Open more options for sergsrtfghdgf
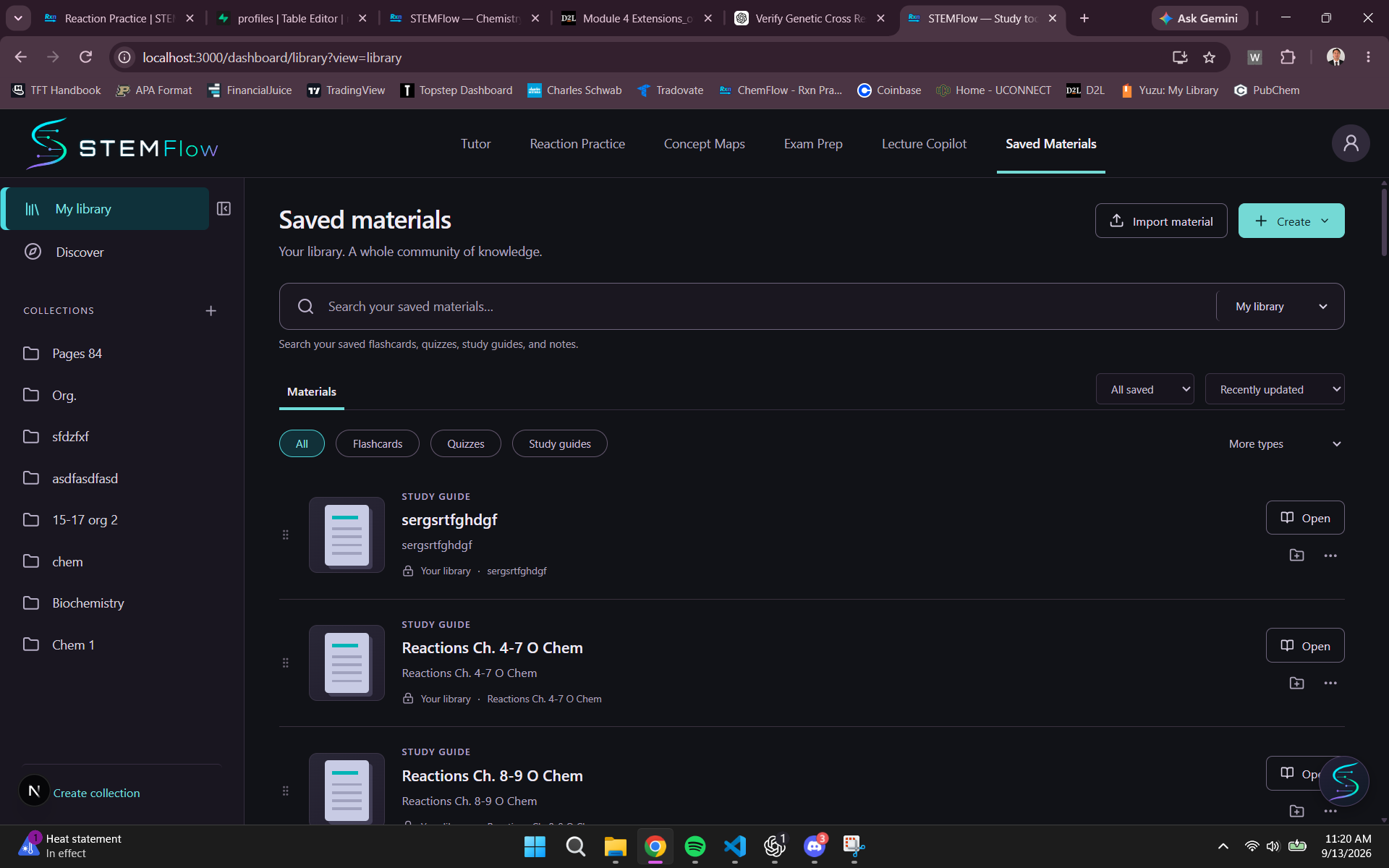Screen dimensions: 1389x868 pyautogui.click(x=1330, y=555)
